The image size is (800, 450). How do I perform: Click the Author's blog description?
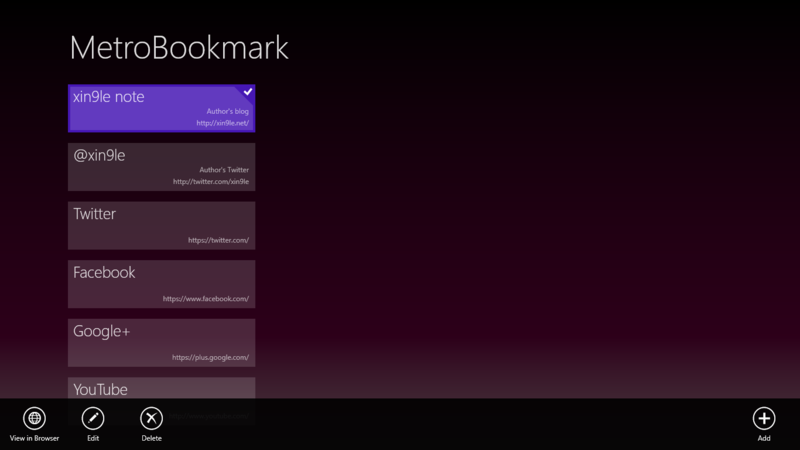(228, 111)
